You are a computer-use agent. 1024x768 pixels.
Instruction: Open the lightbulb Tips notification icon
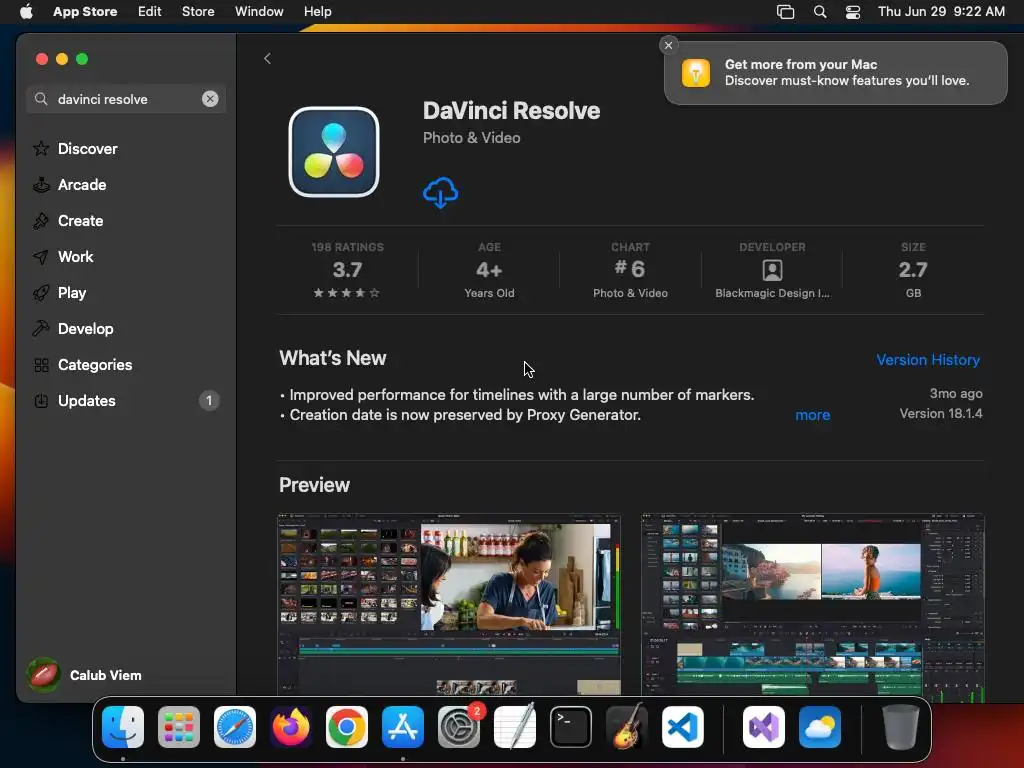[x=696, y=72]
